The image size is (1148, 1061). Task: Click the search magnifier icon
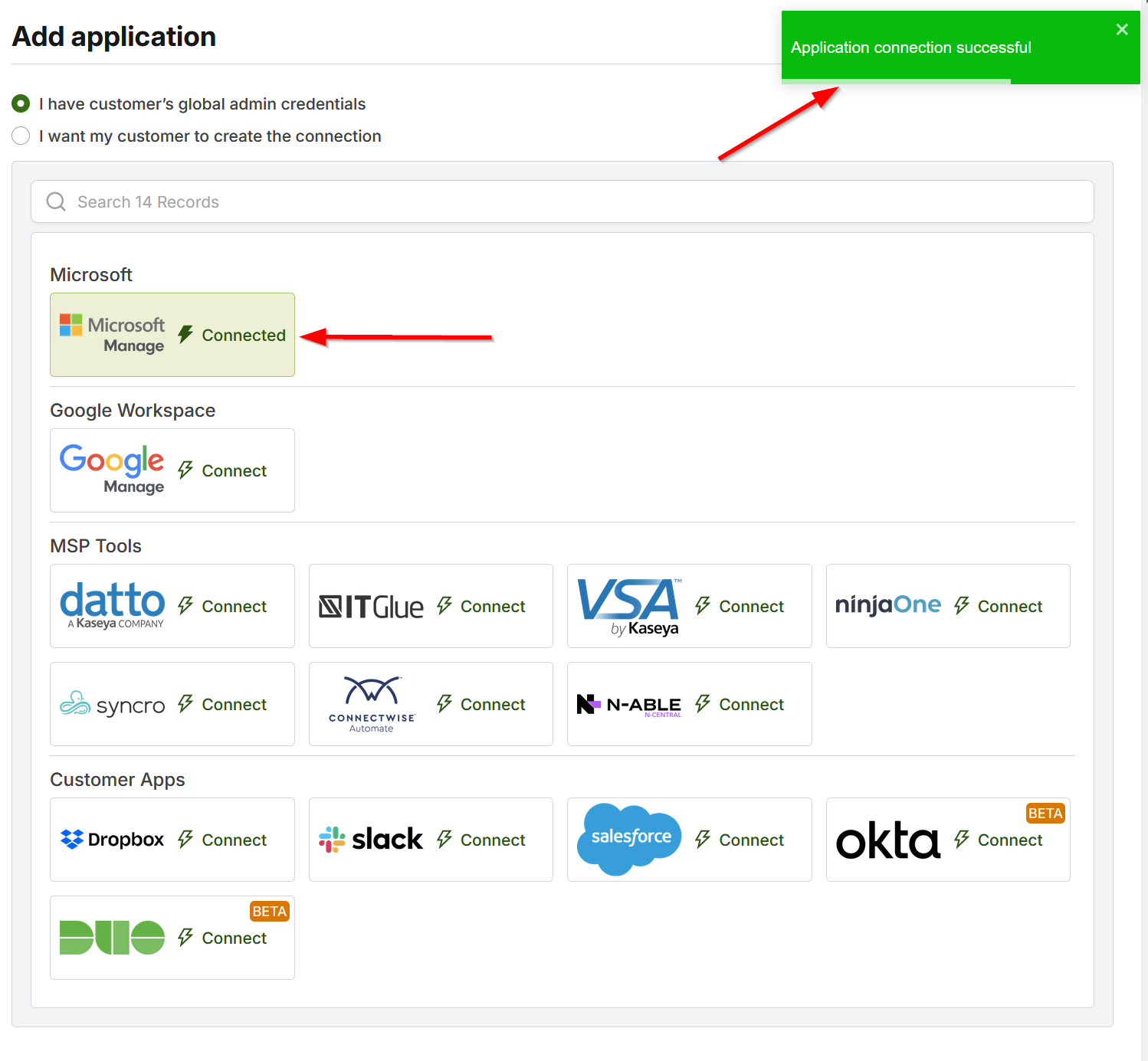point(55,201)
